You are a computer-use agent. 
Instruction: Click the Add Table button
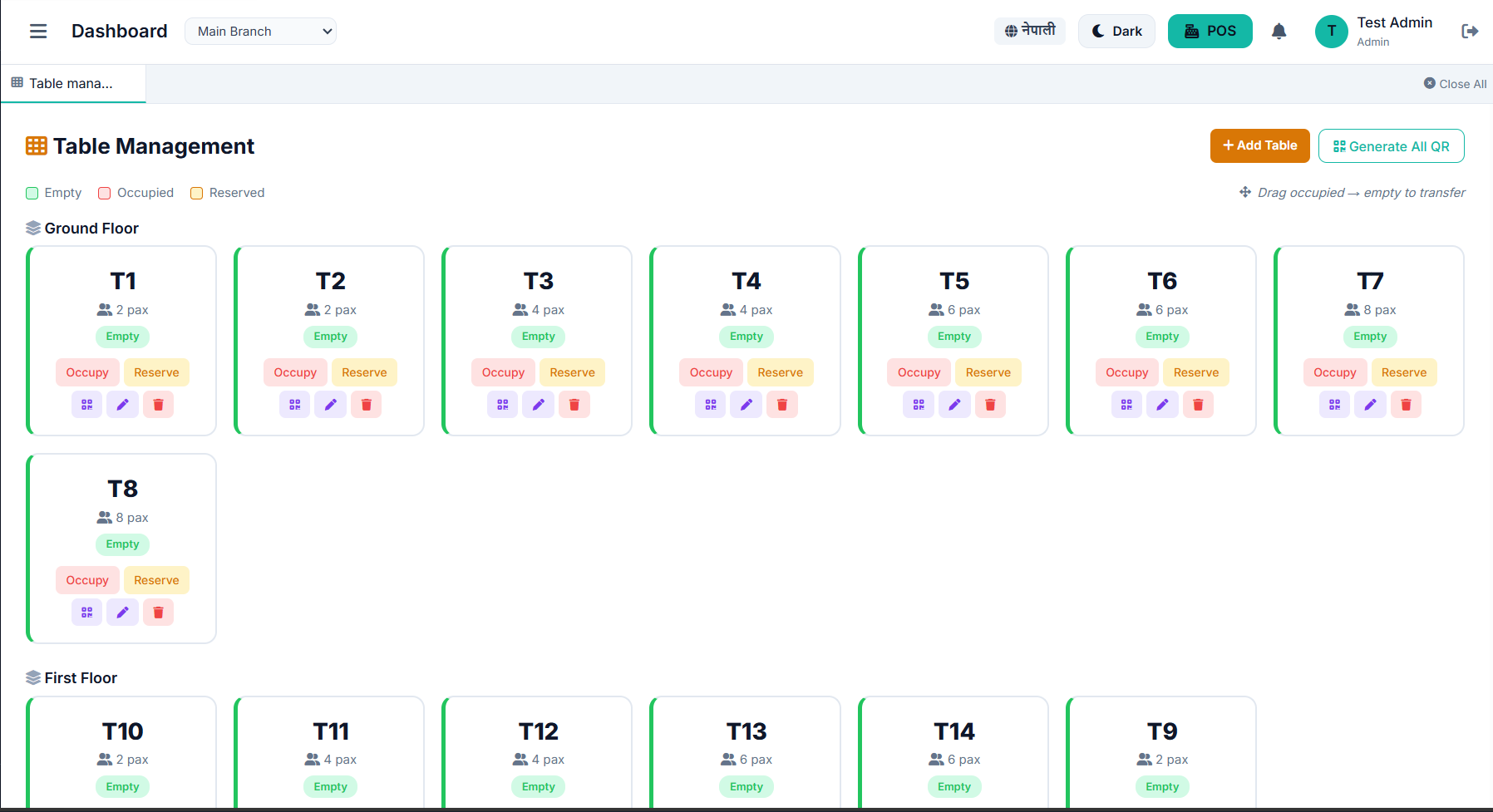pyautogui.click(x=1260, y=145)
